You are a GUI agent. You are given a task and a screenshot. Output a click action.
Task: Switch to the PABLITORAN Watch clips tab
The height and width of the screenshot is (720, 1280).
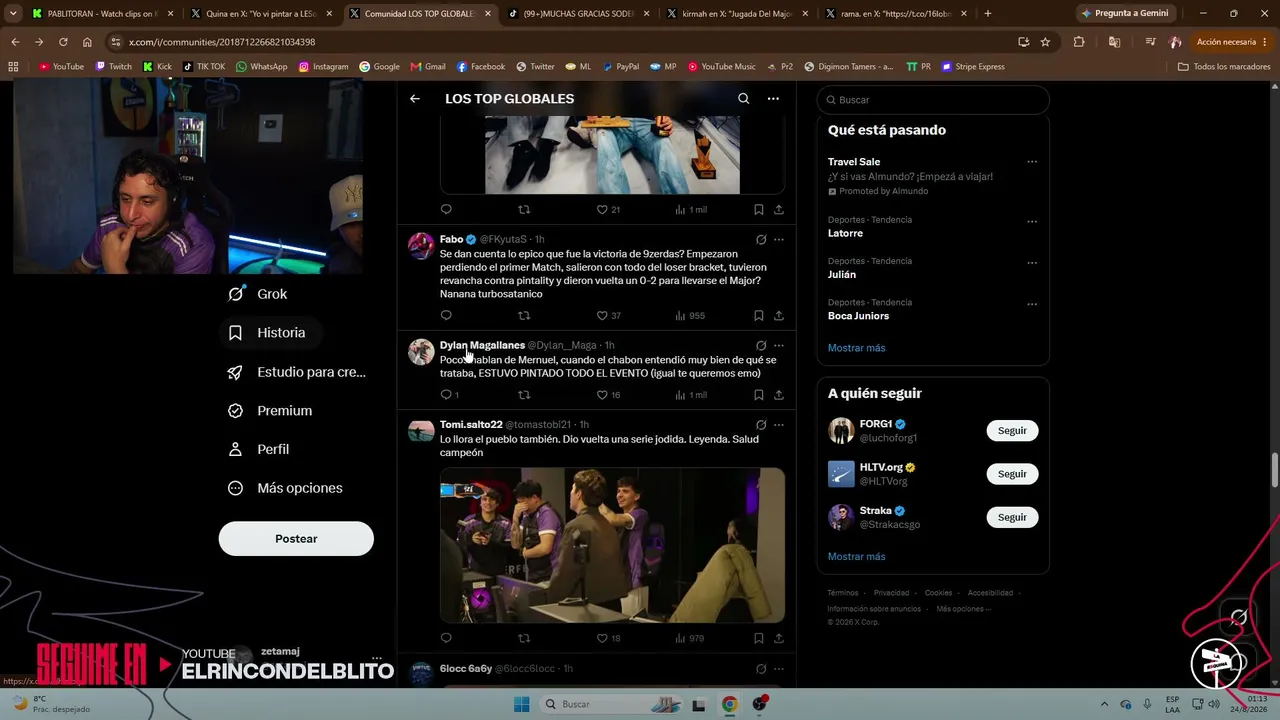click(102, 14)
